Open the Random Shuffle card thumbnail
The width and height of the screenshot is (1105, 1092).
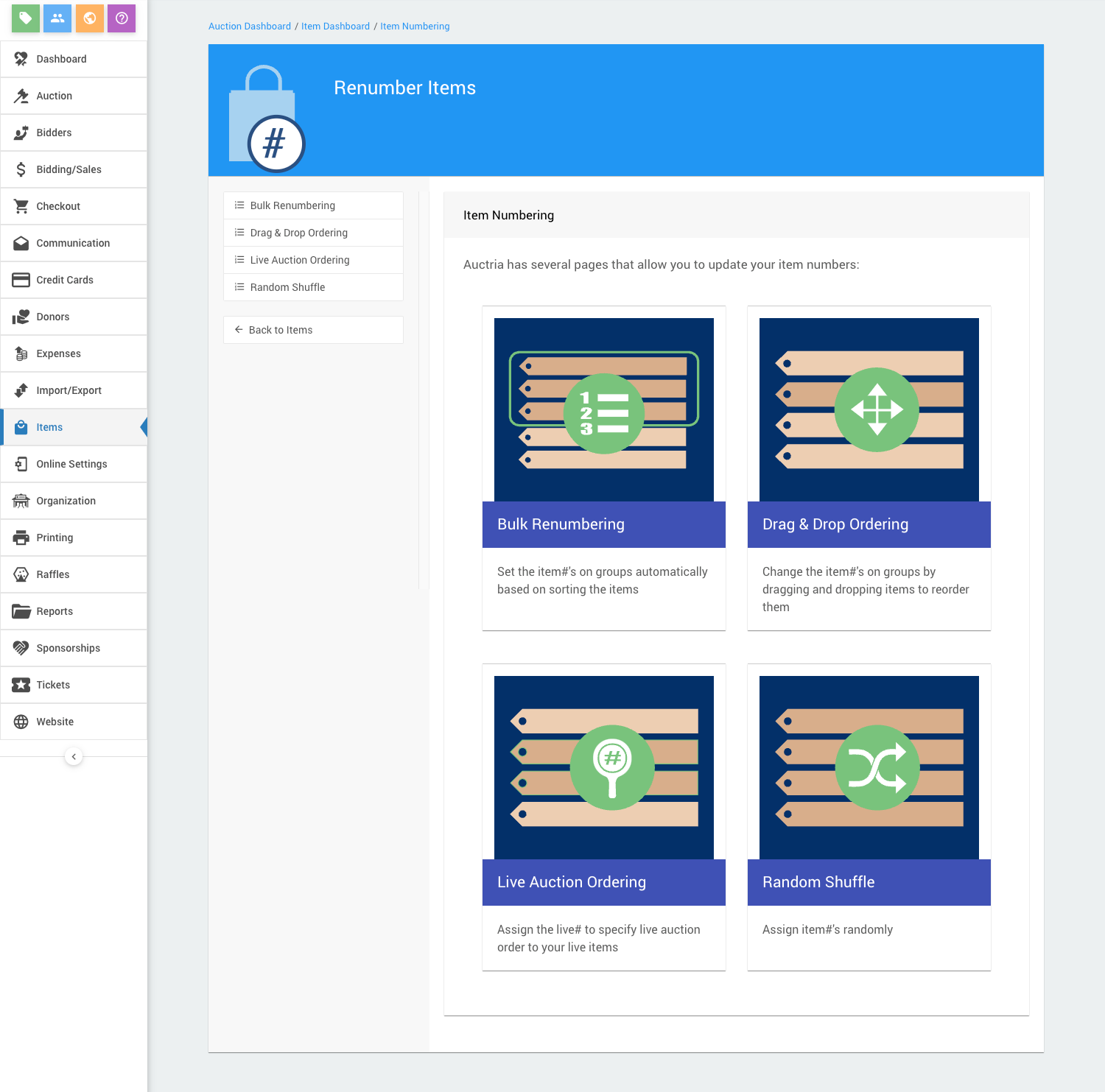coord(869,767)
